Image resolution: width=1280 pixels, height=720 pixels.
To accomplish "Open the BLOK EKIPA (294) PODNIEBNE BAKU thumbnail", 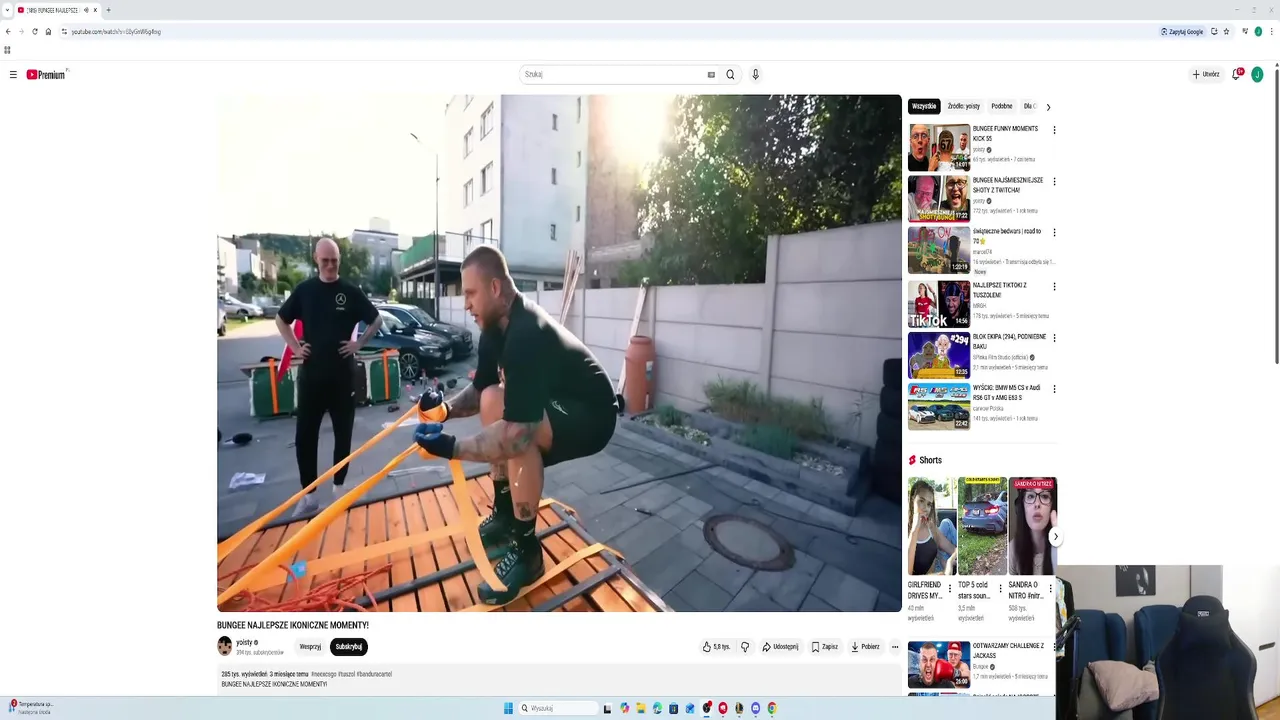I will click(x=938, y=355).
